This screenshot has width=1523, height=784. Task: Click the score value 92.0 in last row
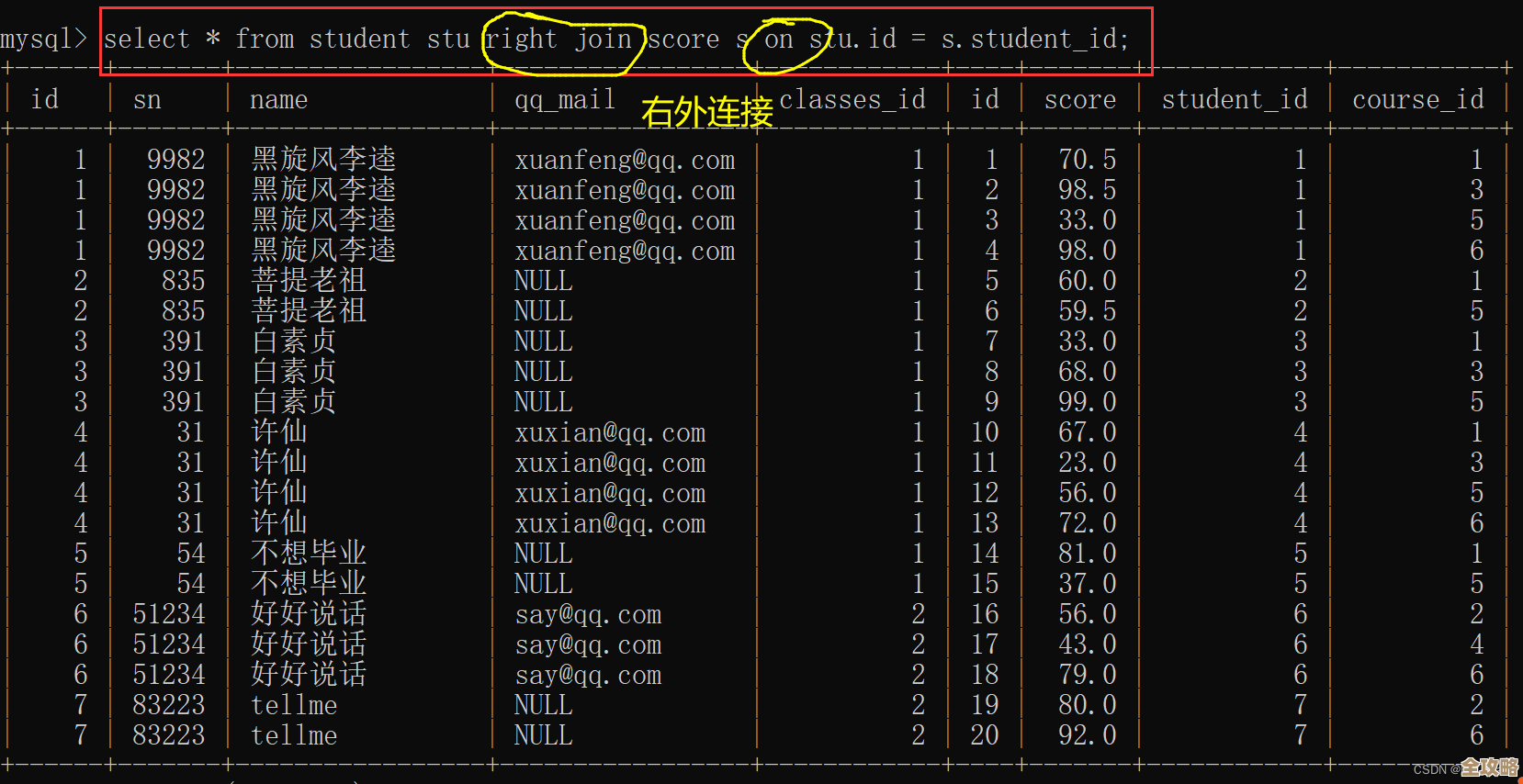coord(1087,735)
